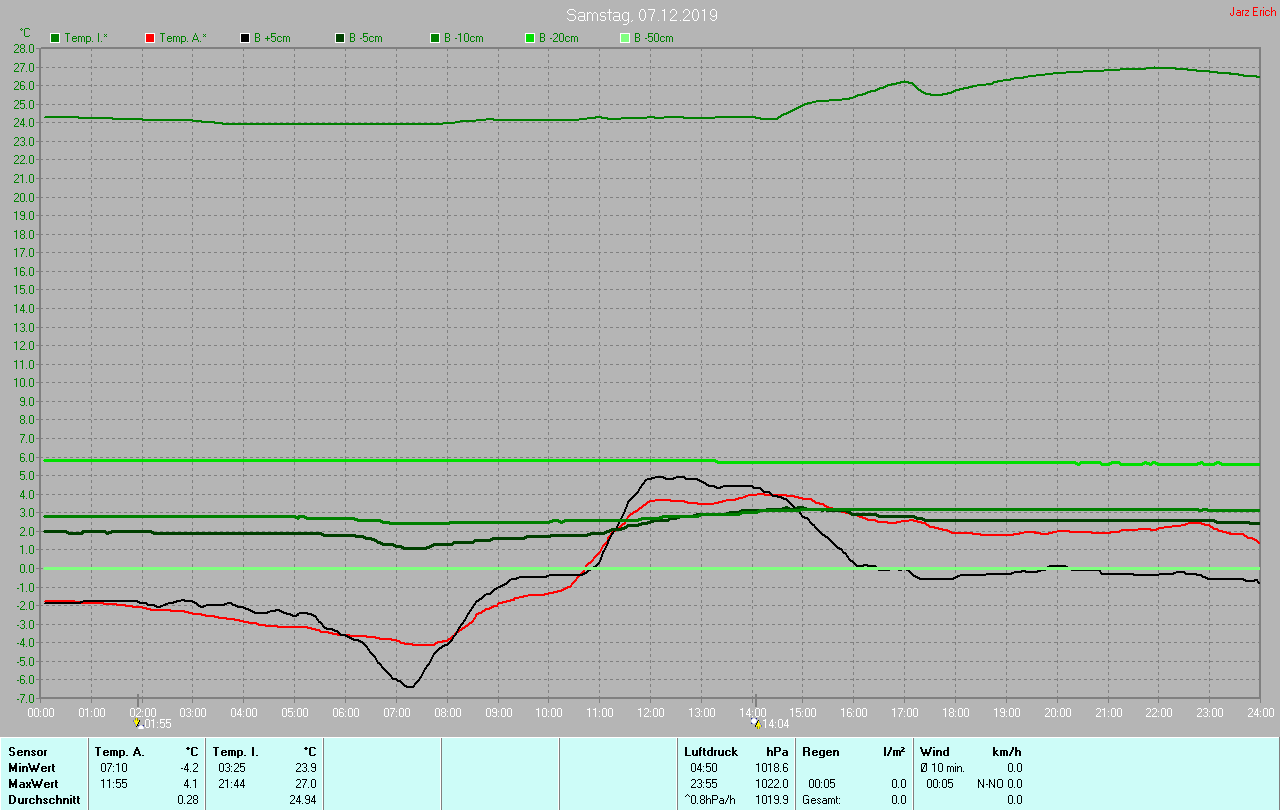
Task: Click the '01:55' marker time label
Action: pos(158,723)
